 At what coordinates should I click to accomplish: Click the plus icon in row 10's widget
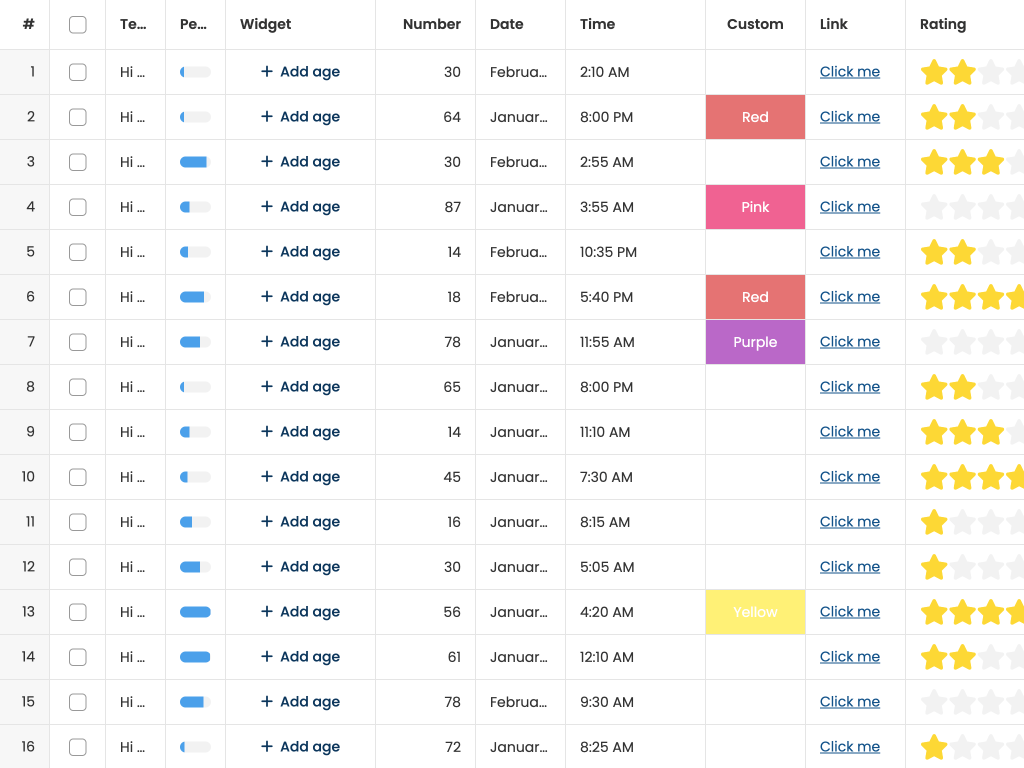[267, 477]
